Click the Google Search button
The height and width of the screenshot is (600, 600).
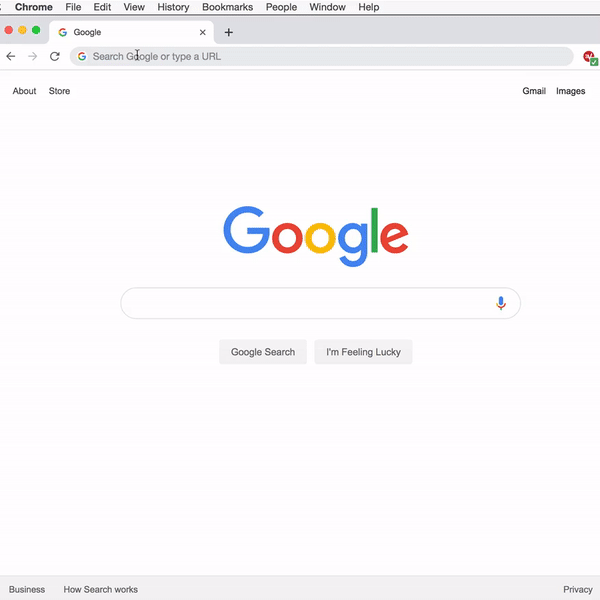click(x=263, y=352)
